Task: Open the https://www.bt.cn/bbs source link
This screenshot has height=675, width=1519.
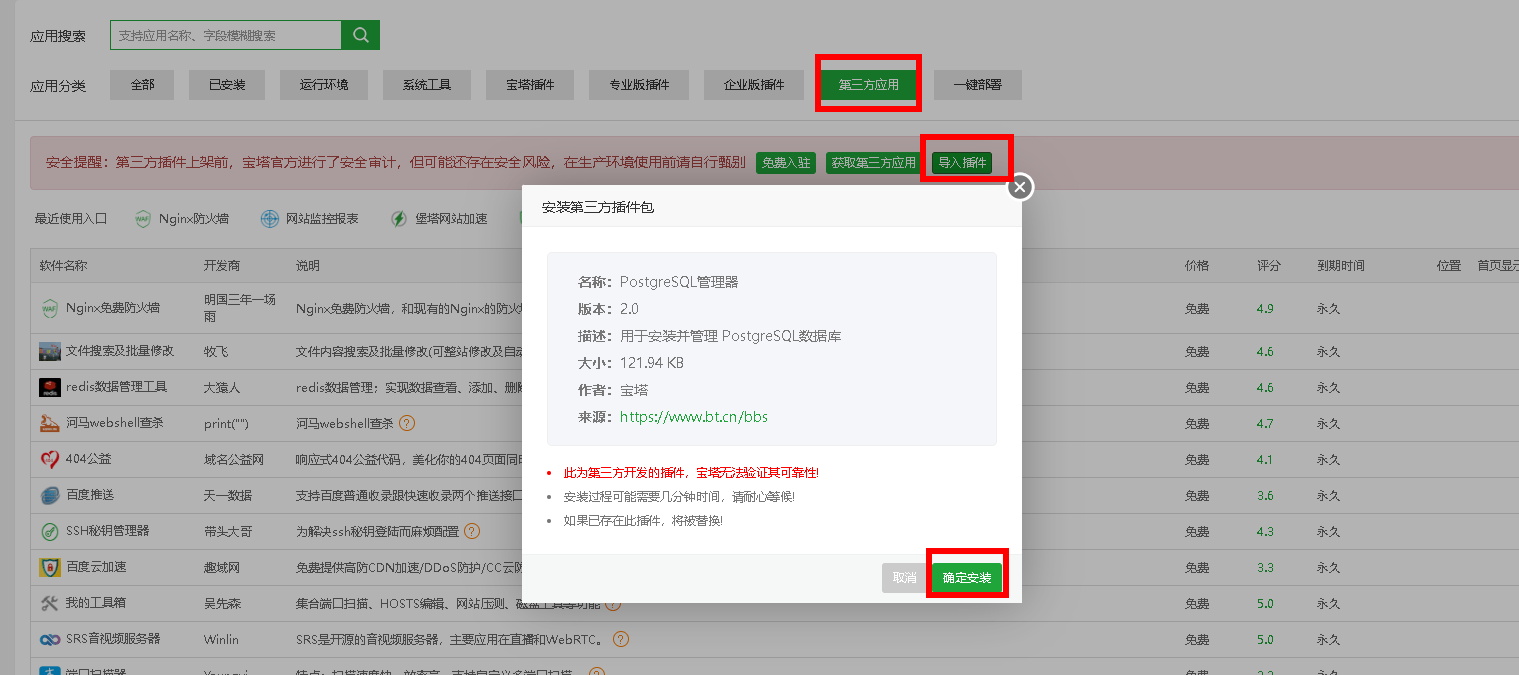Action: coord(694,417)
